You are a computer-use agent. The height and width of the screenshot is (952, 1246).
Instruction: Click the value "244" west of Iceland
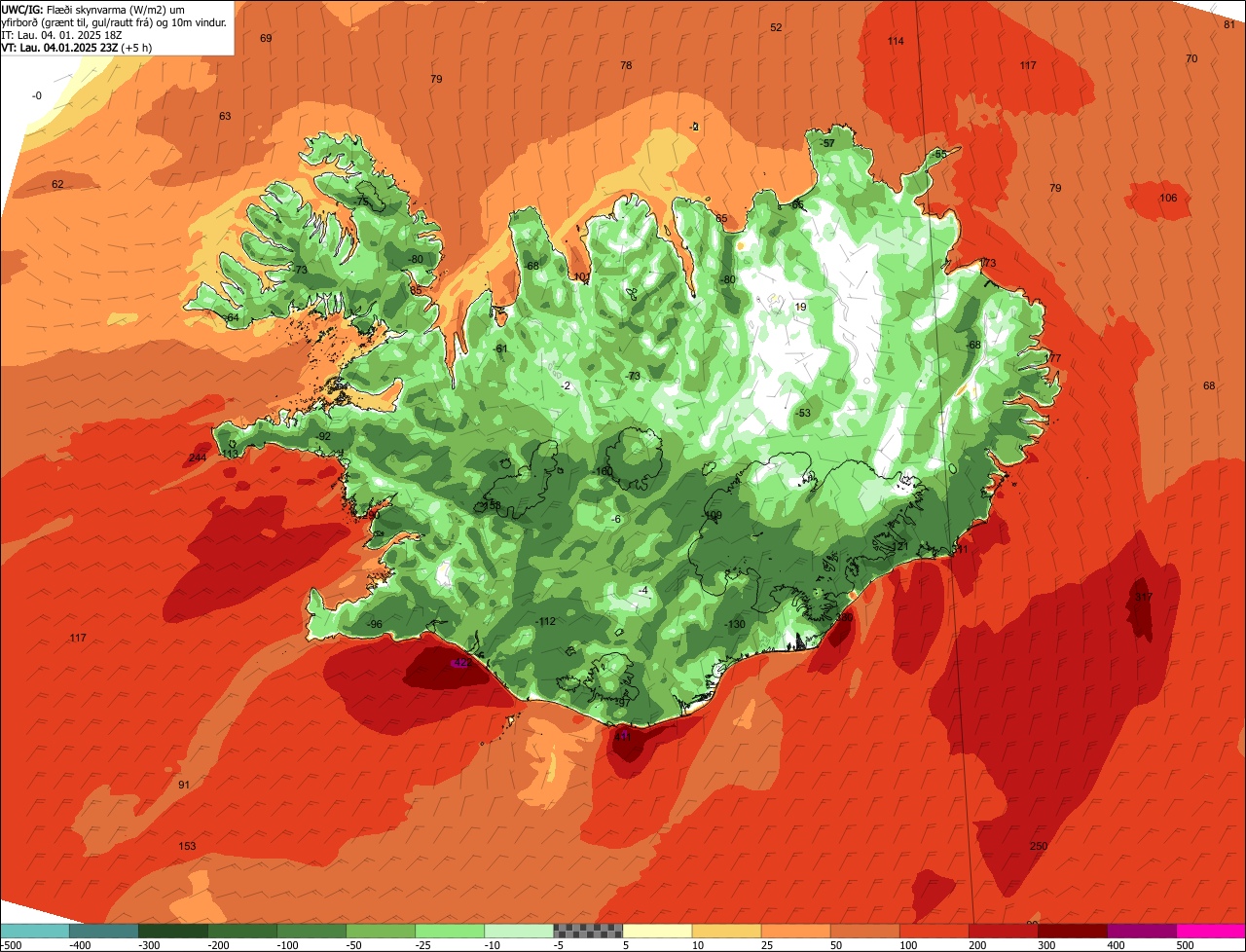coord(198,458)
